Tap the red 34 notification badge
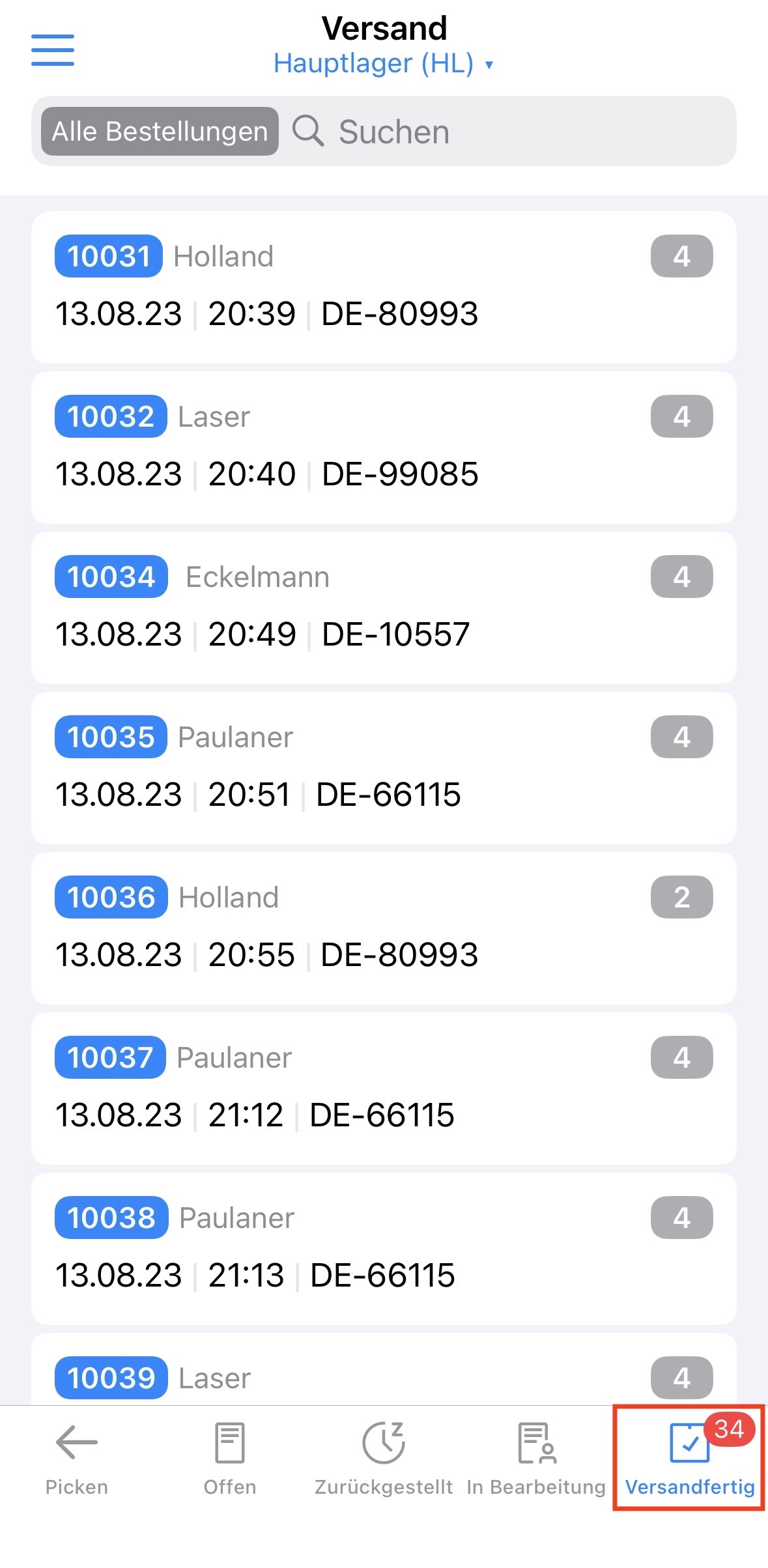 click(x=729, y=1429)
